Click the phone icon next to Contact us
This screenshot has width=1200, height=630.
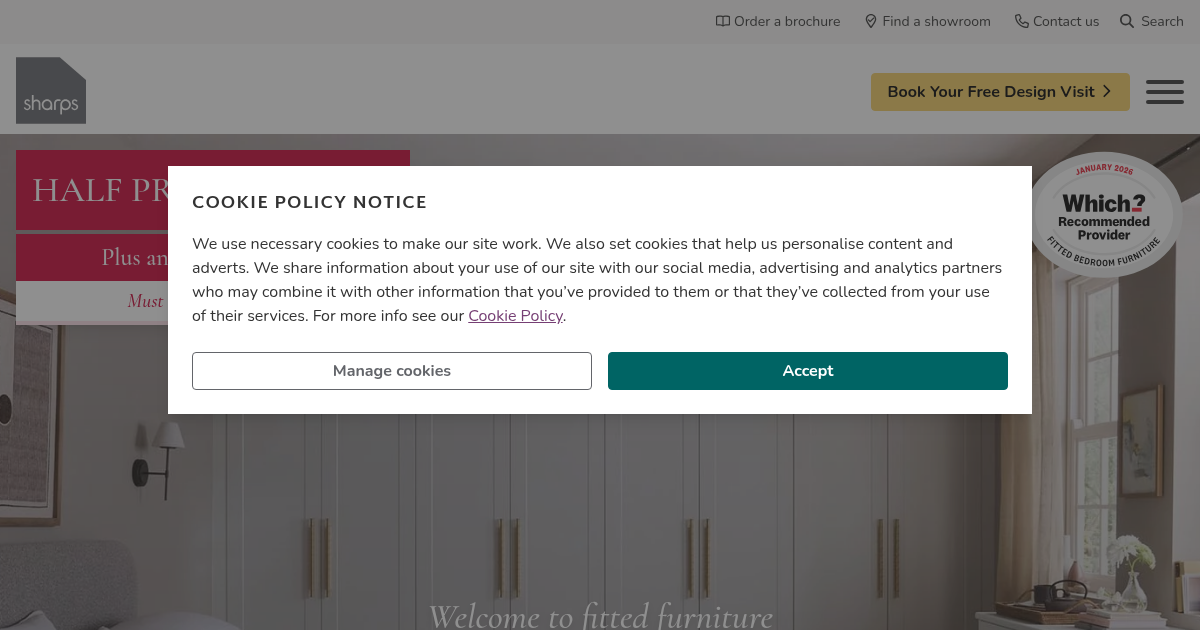coord(1021,21)
